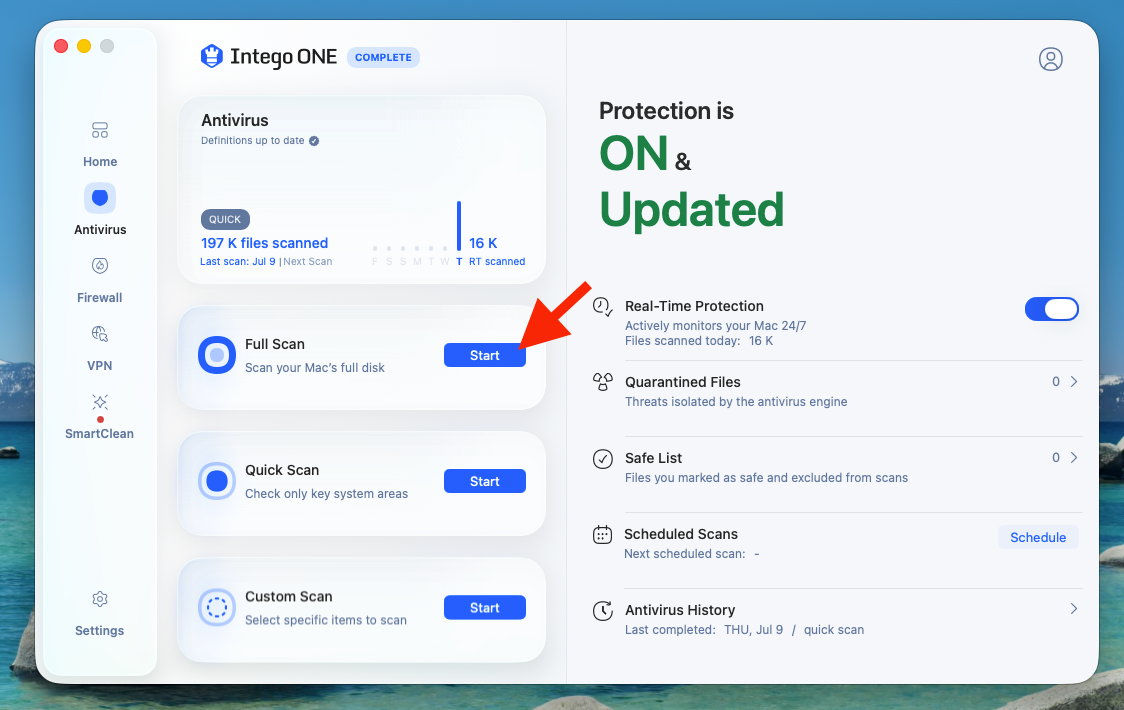Open the Home section in sidebar
Viewport: 1124px width, 710px height.
tap(100, 144)
